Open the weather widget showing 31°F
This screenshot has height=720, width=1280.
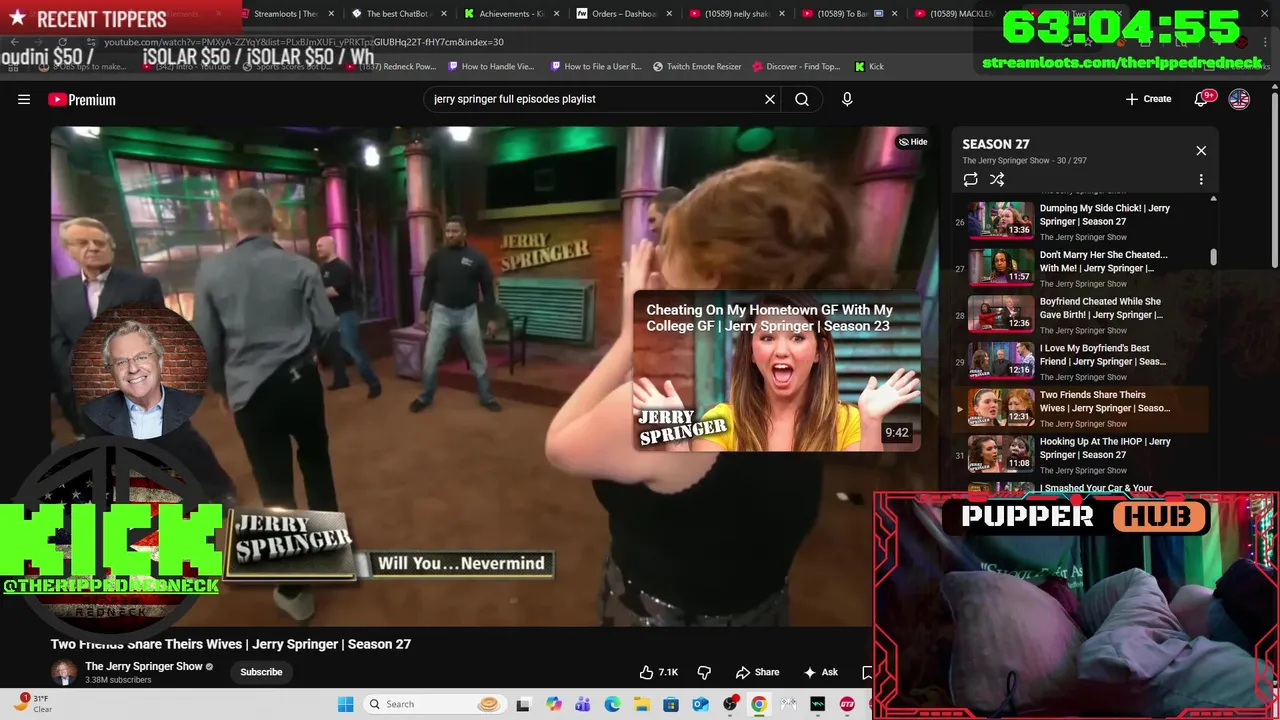32,704
